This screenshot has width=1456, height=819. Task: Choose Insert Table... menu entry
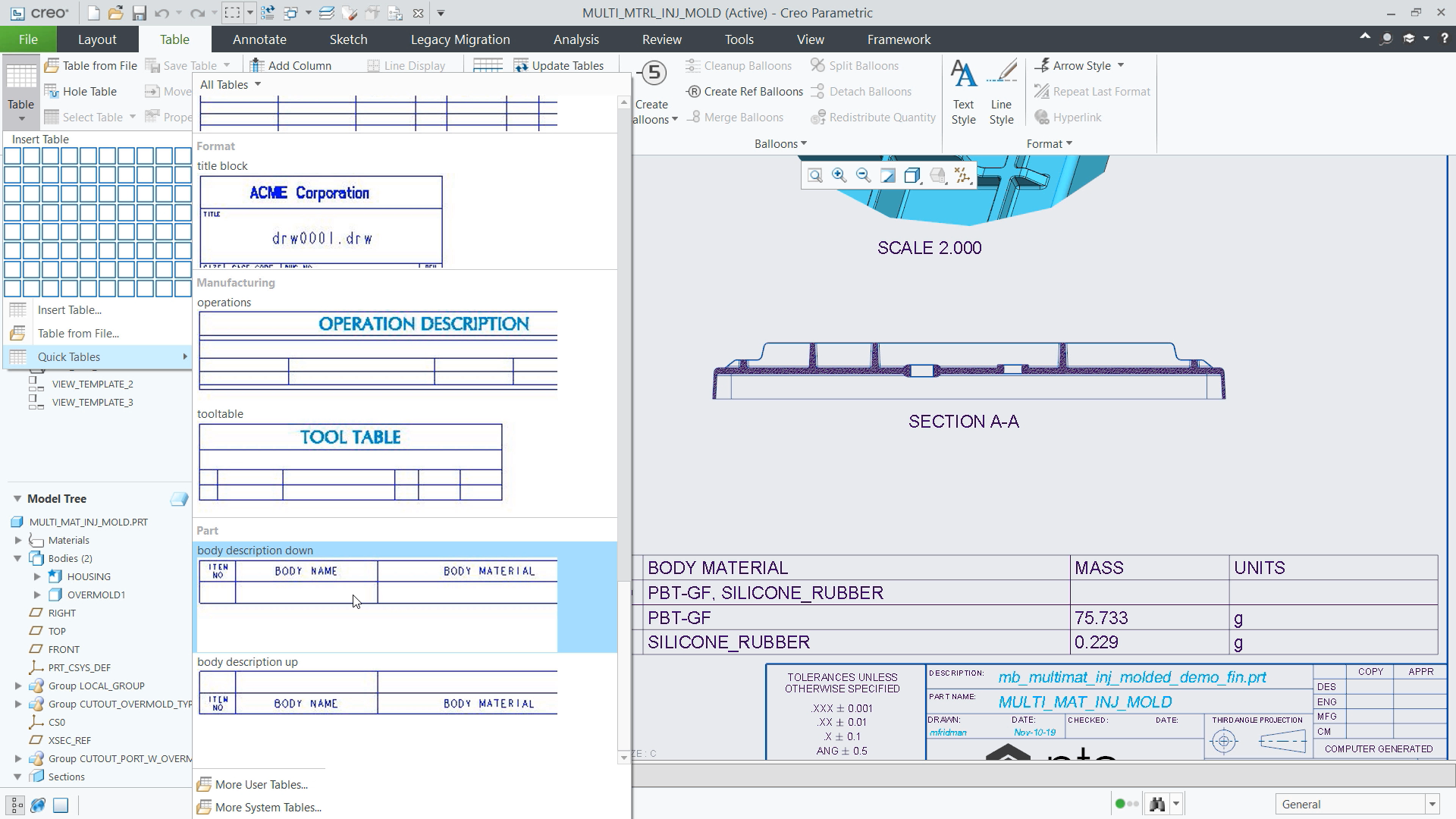[97, 309]
